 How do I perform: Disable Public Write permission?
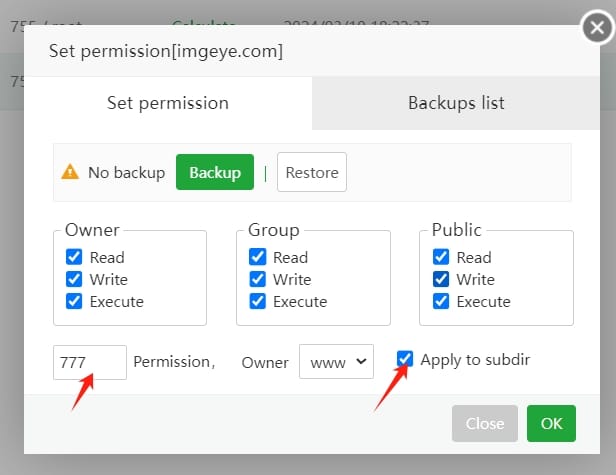click(441, 279)
